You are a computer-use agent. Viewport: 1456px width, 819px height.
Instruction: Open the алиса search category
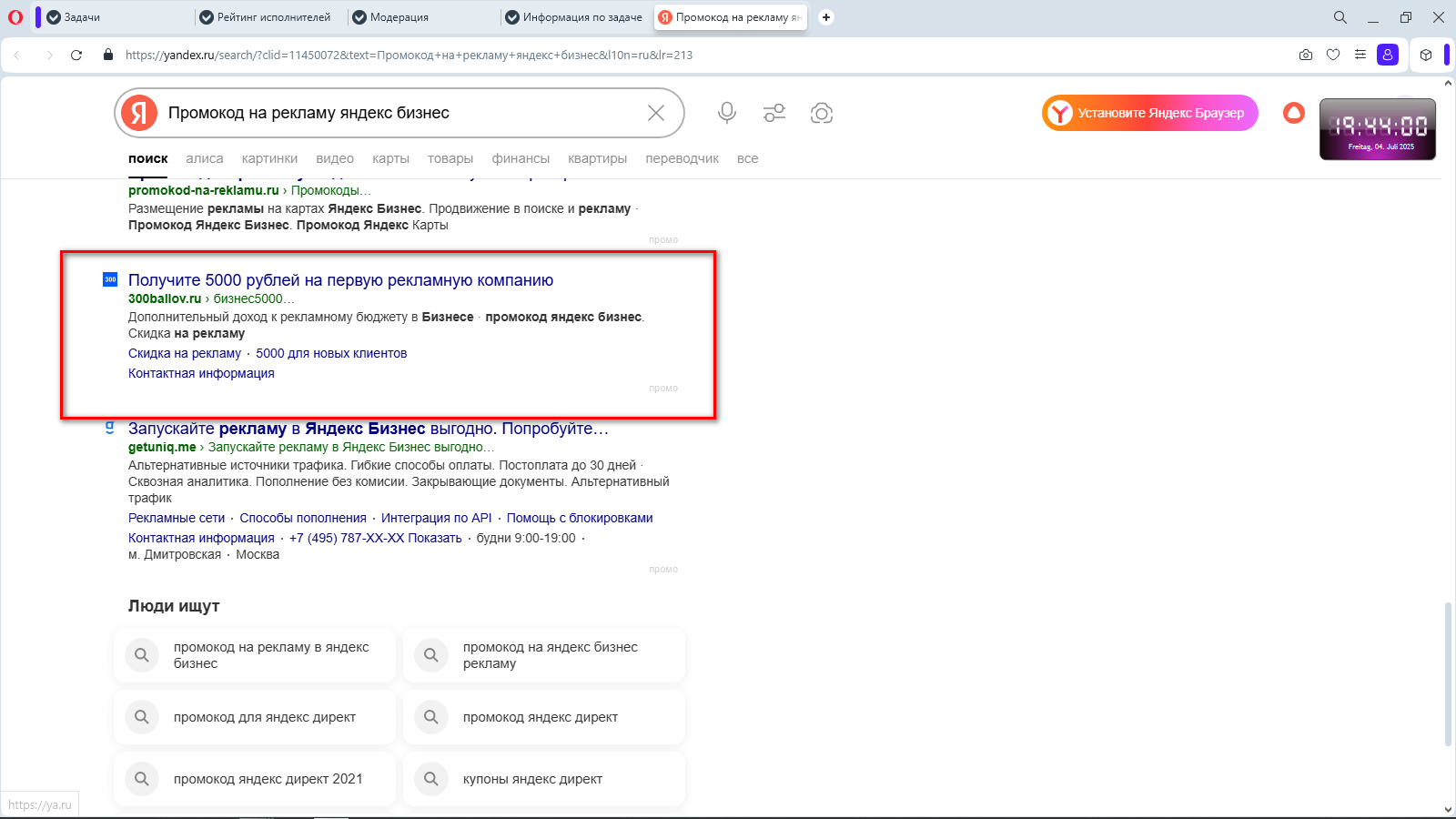point(205,158)
